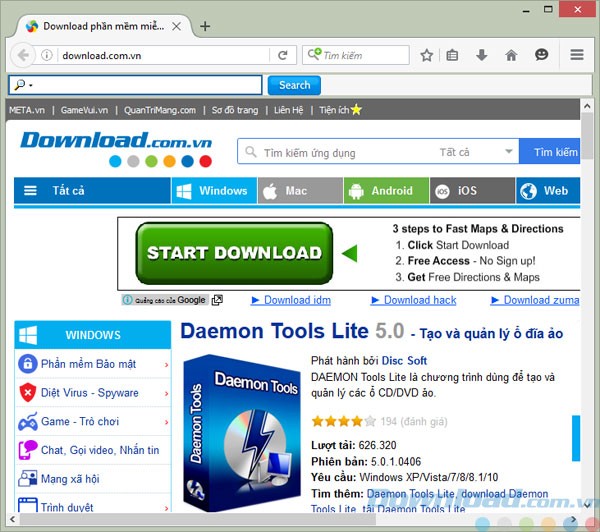Open the Firefox hamburger menu
This screenshot has height=532, width=600.
pos(577,55)
